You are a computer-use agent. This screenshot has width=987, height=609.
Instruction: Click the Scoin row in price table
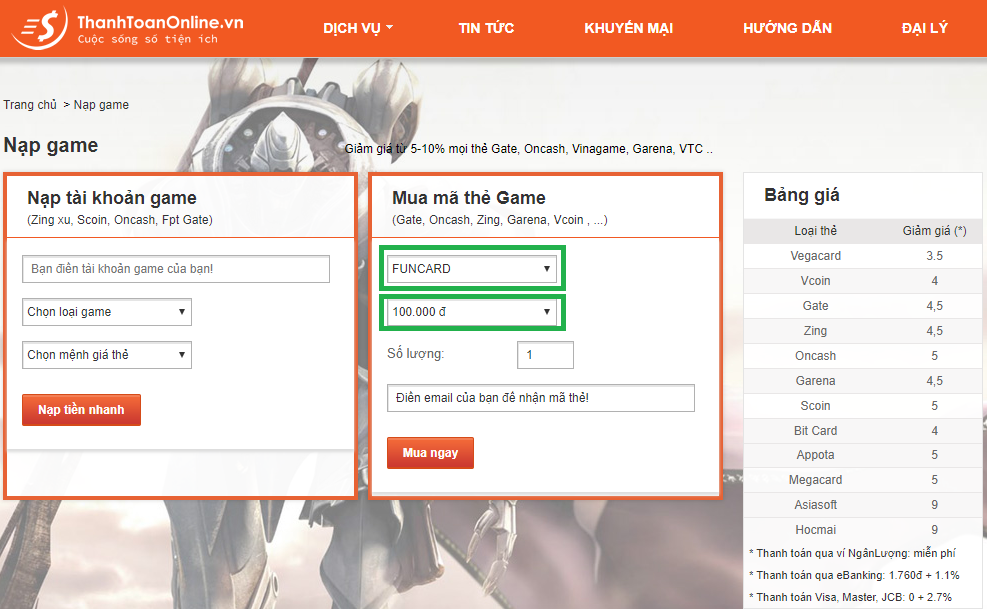coord(862,406)
